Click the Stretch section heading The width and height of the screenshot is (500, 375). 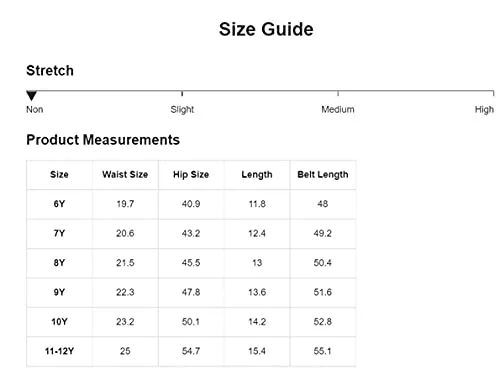(x=50, y=71)
